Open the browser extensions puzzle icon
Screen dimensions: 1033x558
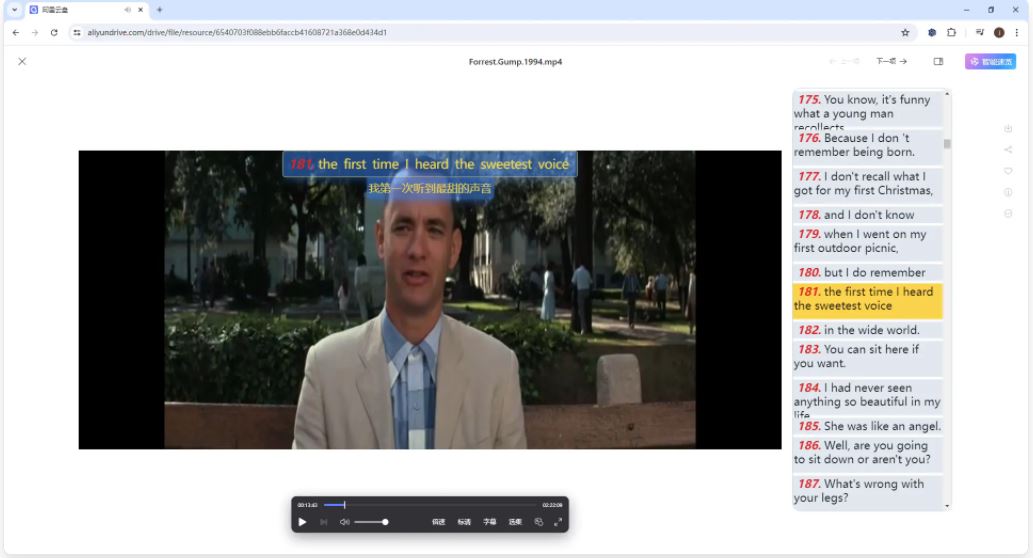951,32
